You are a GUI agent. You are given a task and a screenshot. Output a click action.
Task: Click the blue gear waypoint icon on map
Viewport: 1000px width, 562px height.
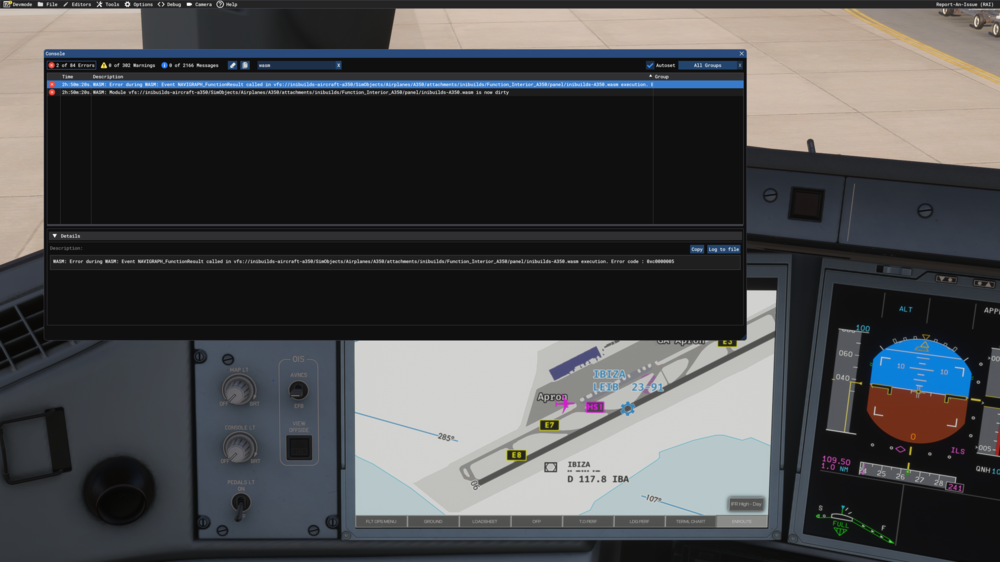click(x=628, y=409)
